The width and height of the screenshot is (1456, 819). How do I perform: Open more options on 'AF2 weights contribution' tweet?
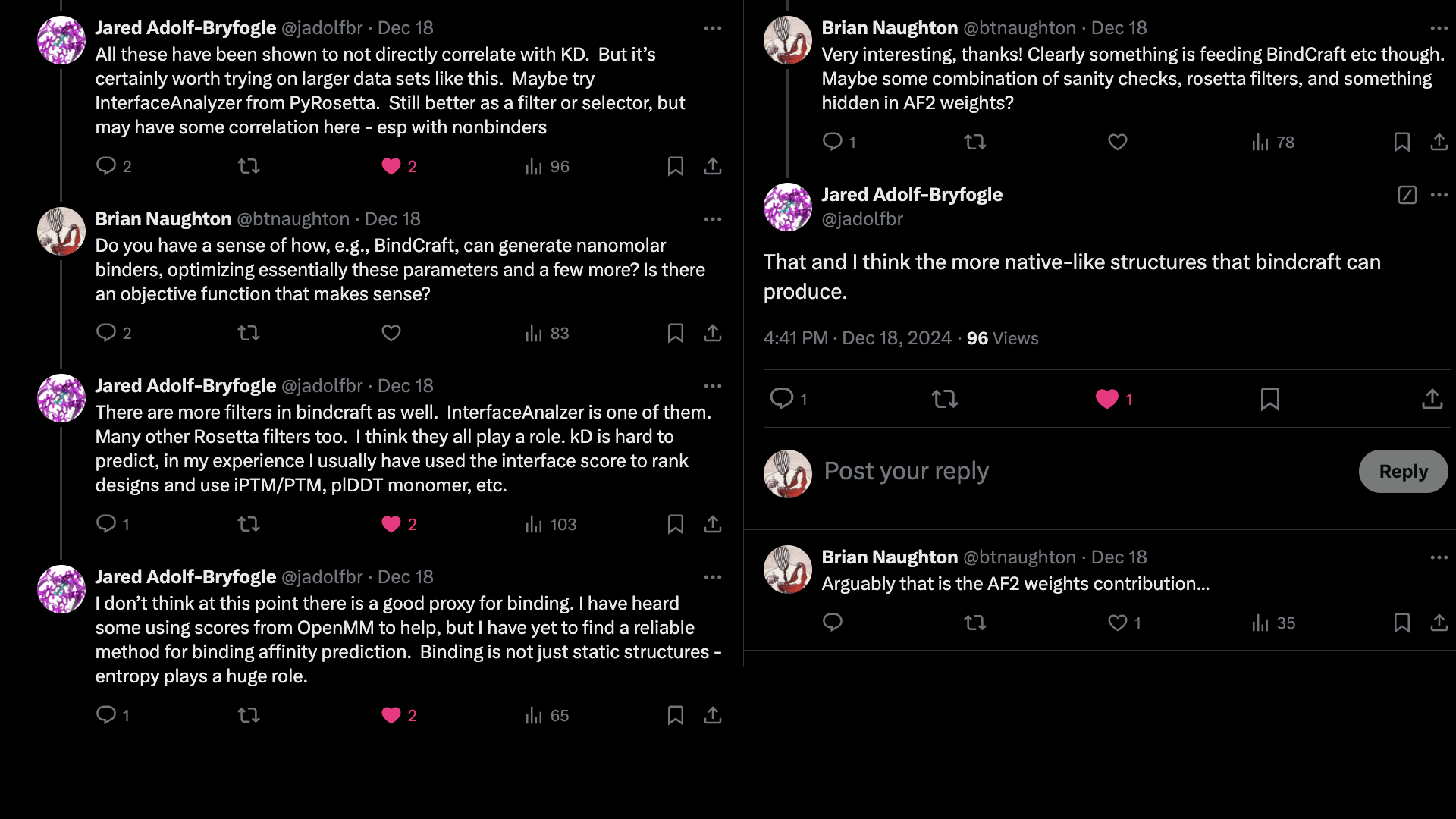point(1439,557)
